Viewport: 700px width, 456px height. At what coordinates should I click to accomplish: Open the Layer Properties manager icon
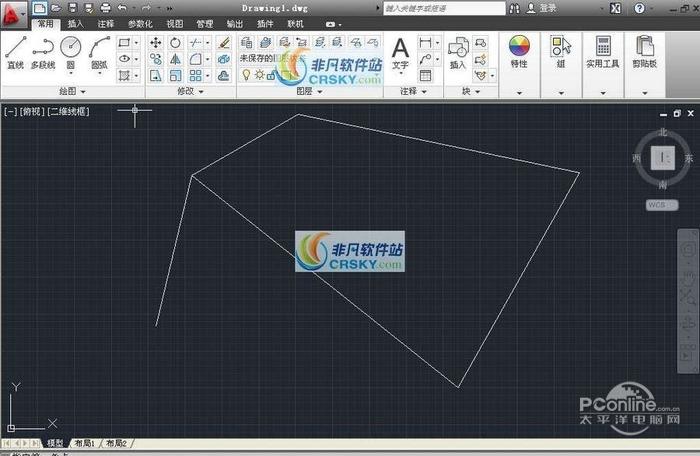(x=246, y=42)
